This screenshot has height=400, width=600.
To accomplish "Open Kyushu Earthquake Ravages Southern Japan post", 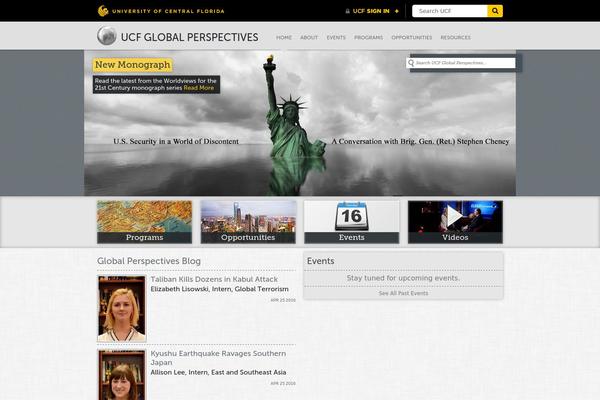I will tap(218, 358).
